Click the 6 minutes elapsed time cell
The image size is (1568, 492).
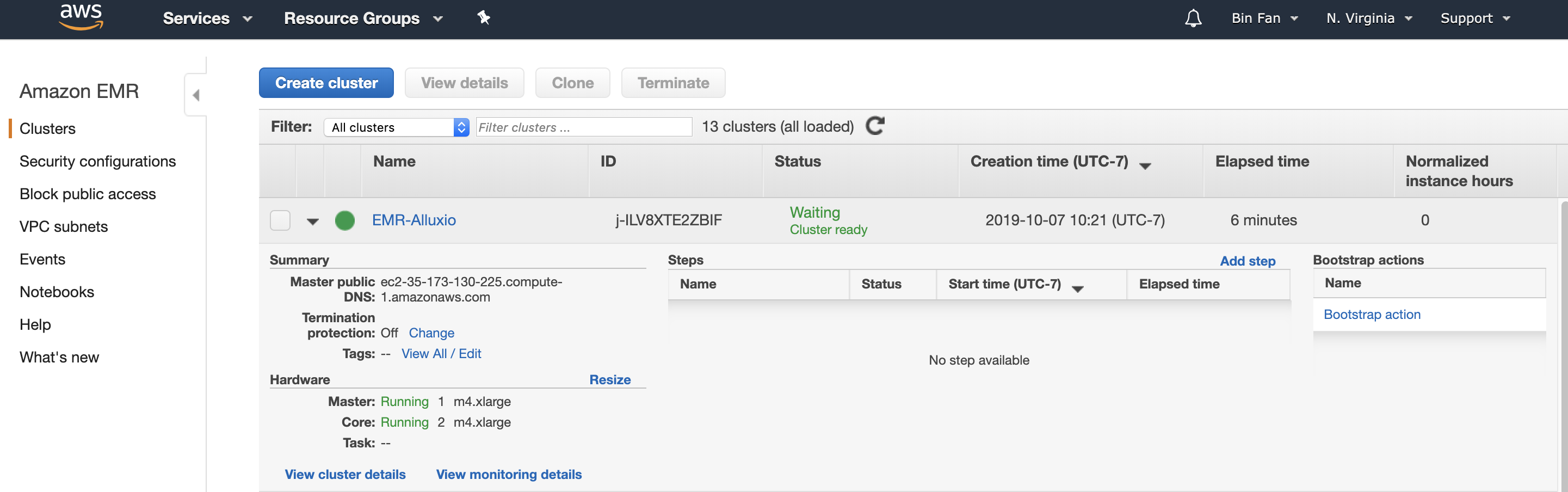click(1263, 220)
